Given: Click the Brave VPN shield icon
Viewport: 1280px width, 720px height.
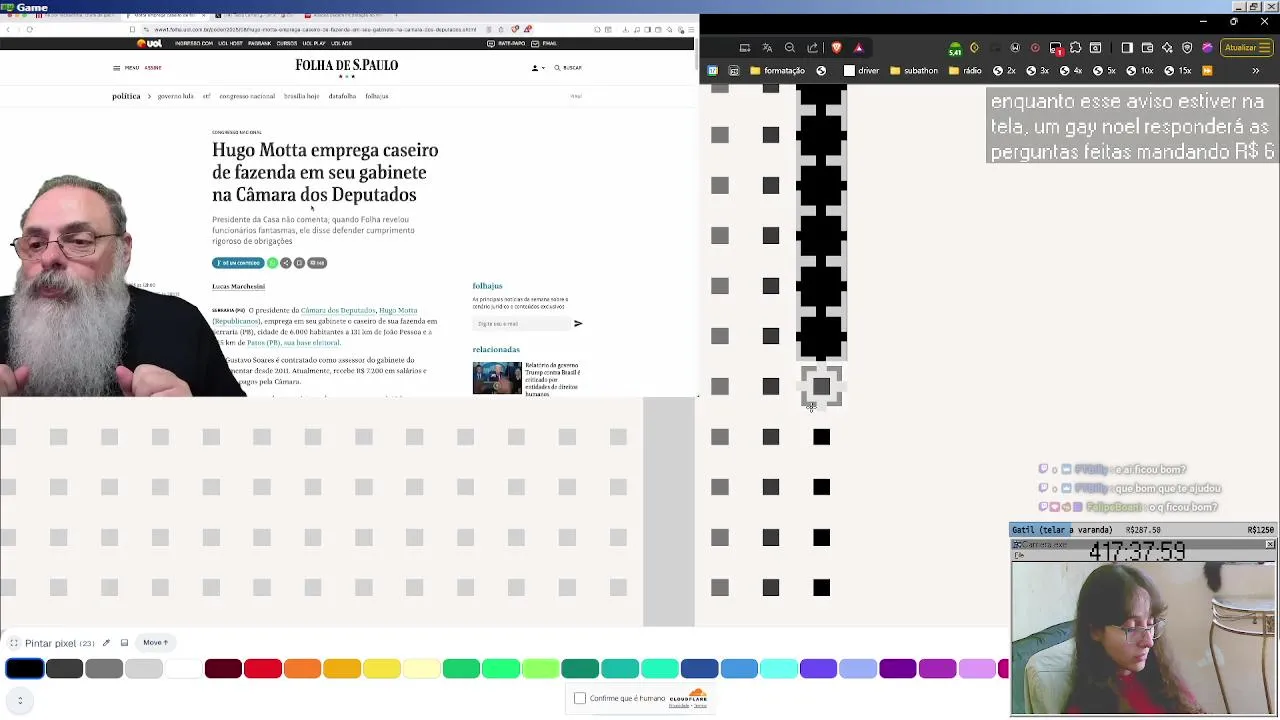Looking at the screenshot, I should pos(1187,47).
